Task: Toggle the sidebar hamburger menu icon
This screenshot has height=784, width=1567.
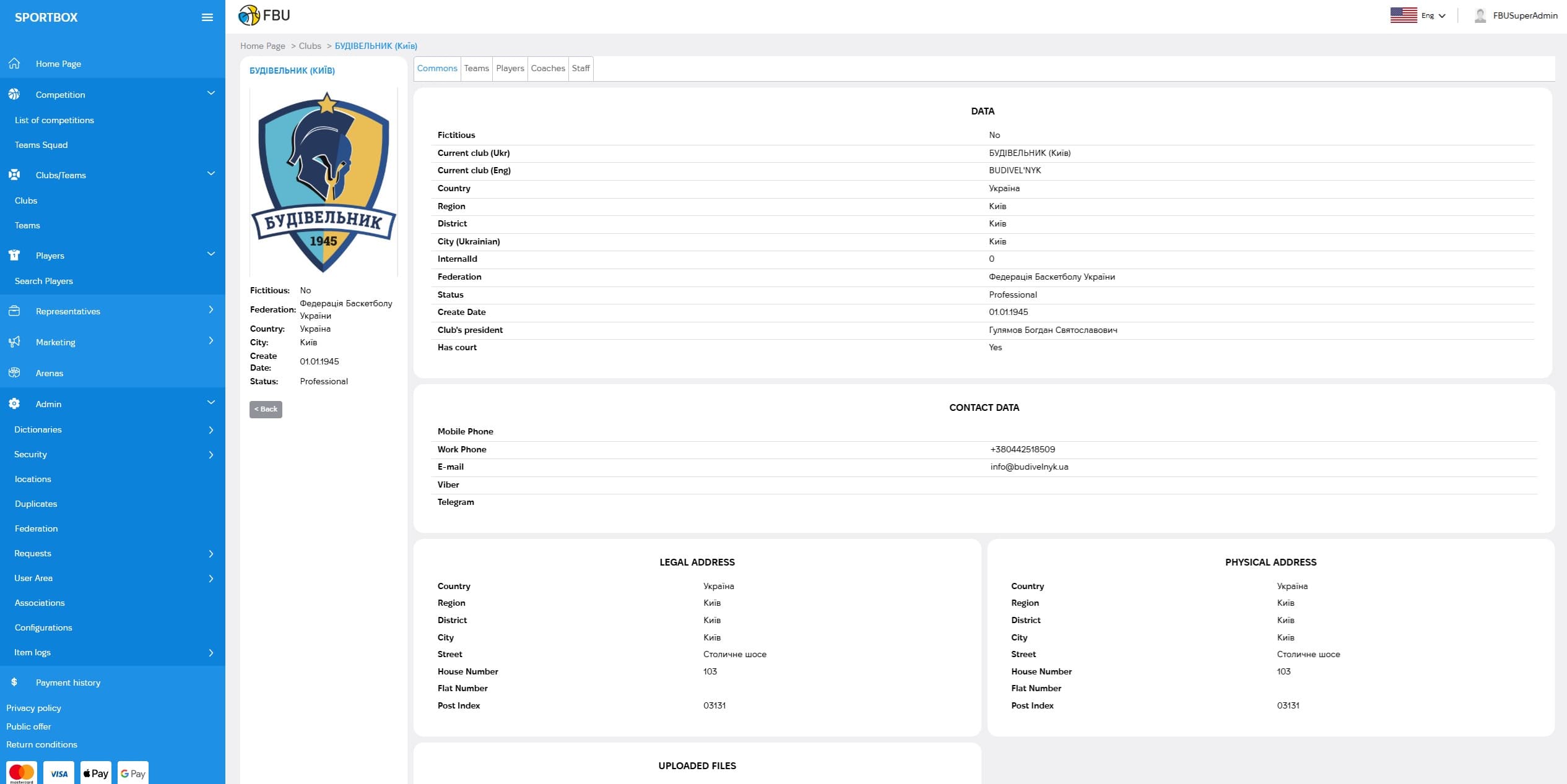Action: pyautogui.click(x=207, y=17)
